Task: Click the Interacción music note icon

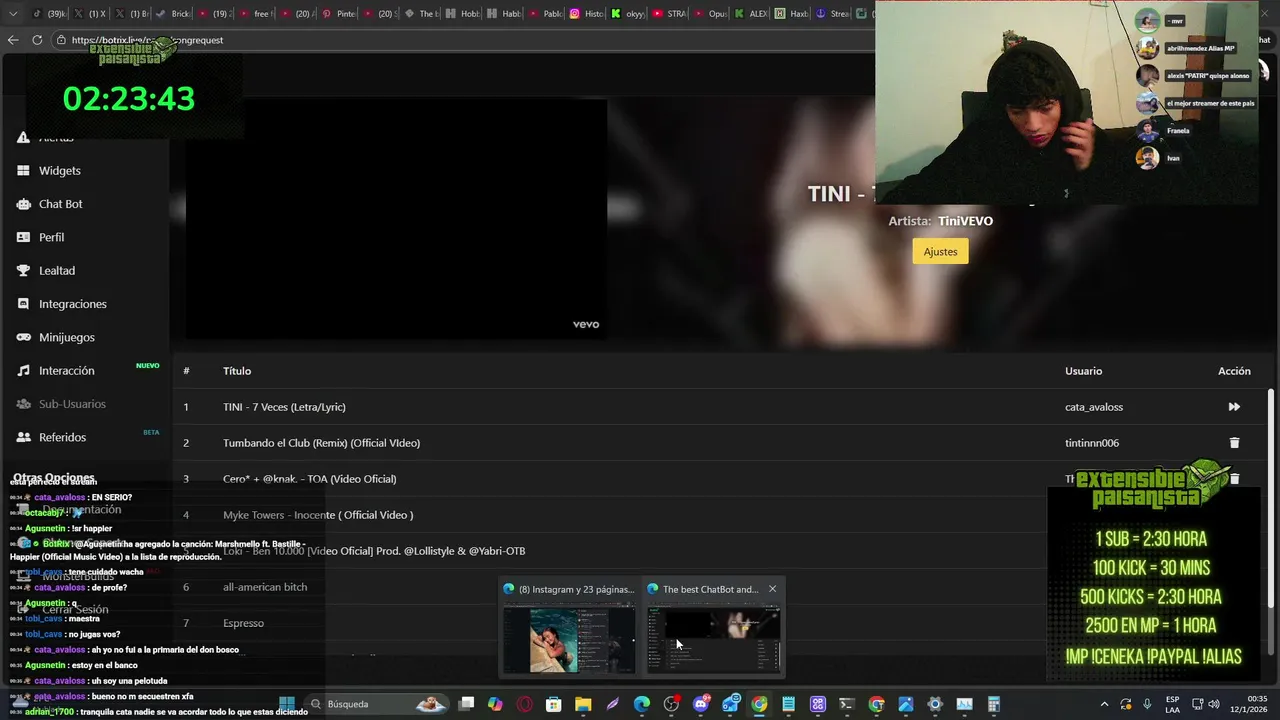Action: coord(23,371)
